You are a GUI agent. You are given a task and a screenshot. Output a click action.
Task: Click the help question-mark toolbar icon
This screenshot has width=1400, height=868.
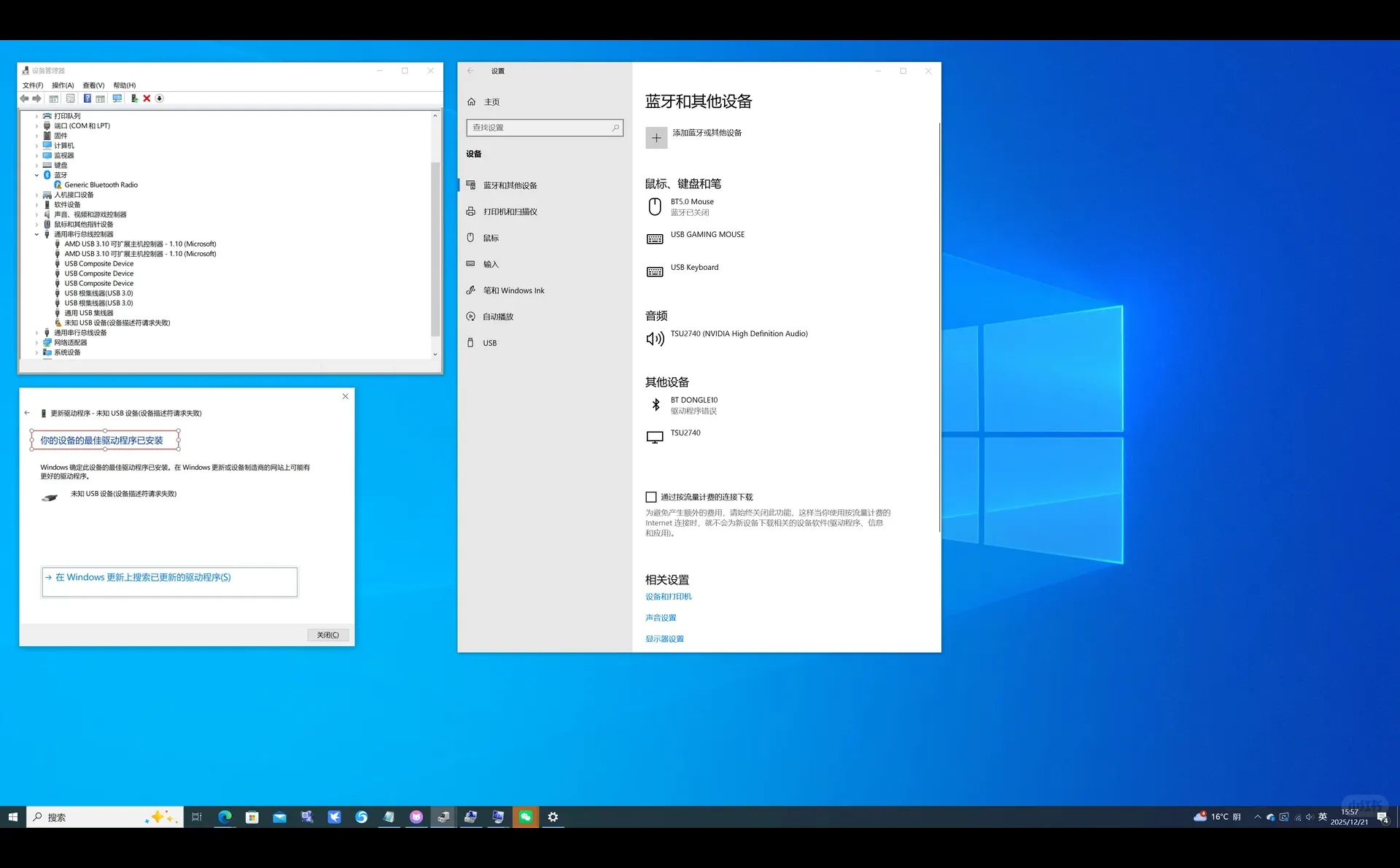(88, 98)
